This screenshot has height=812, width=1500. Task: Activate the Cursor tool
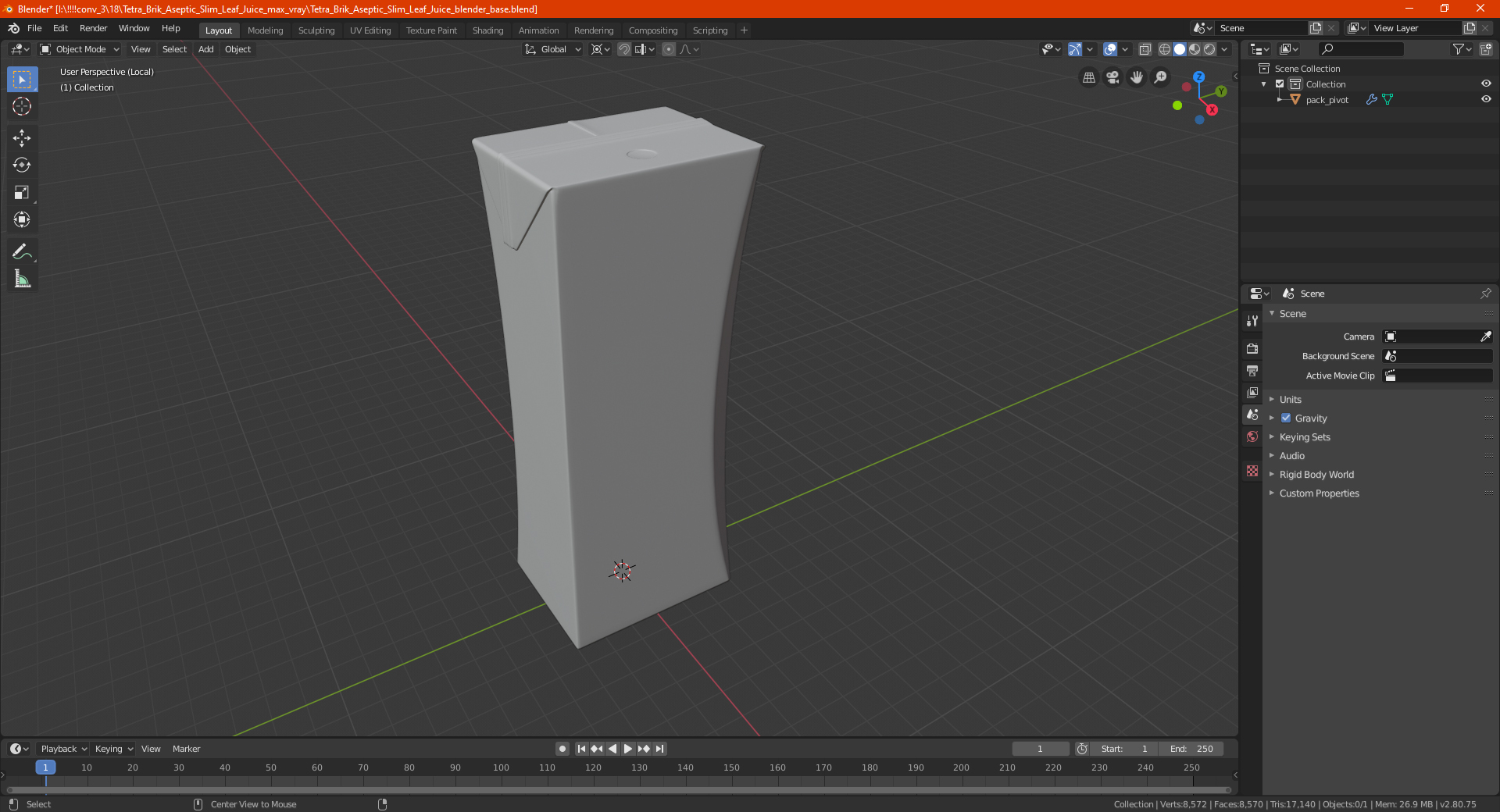(x=22, y=106)
